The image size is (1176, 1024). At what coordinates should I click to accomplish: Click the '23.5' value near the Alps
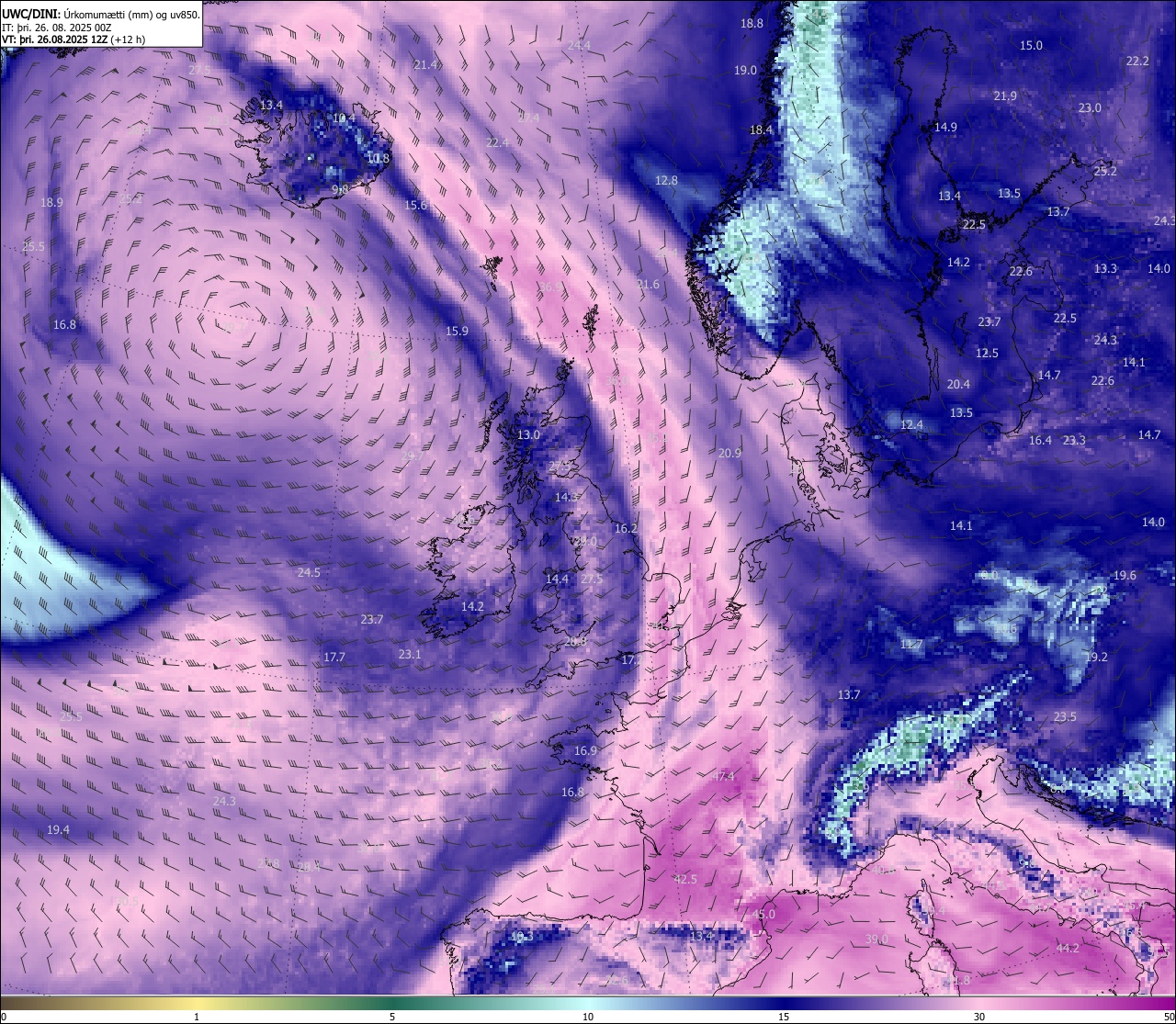coord(1065,717)
